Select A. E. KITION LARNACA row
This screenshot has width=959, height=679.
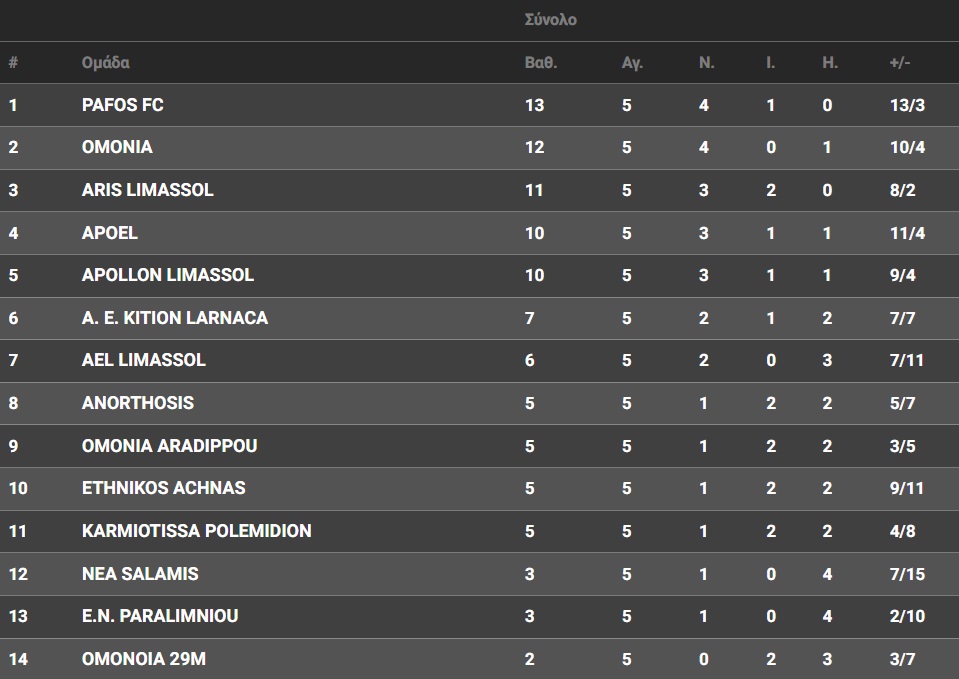(x=480, y=318)
